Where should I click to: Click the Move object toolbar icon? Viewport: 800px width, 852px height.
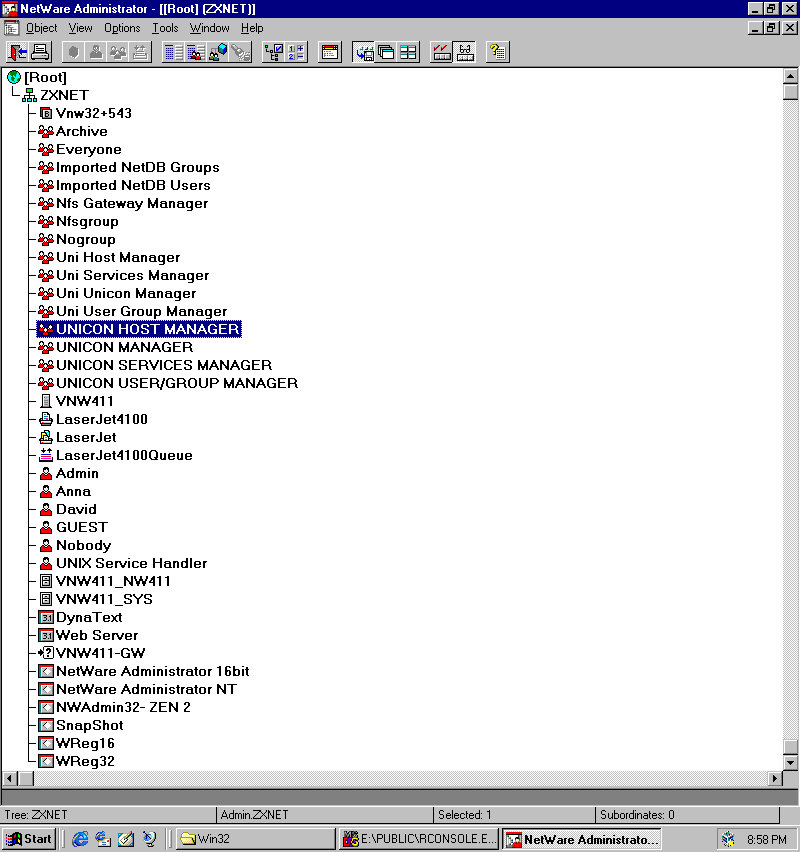coord(140,52)
